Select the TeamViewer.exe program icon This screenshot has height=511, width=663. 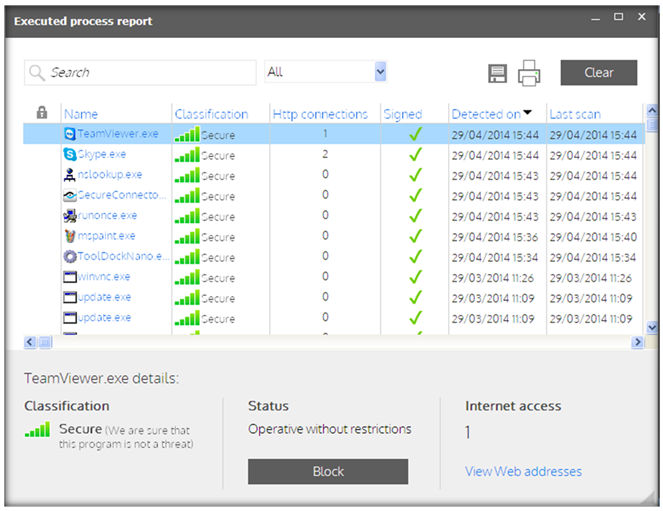(70, 134)
